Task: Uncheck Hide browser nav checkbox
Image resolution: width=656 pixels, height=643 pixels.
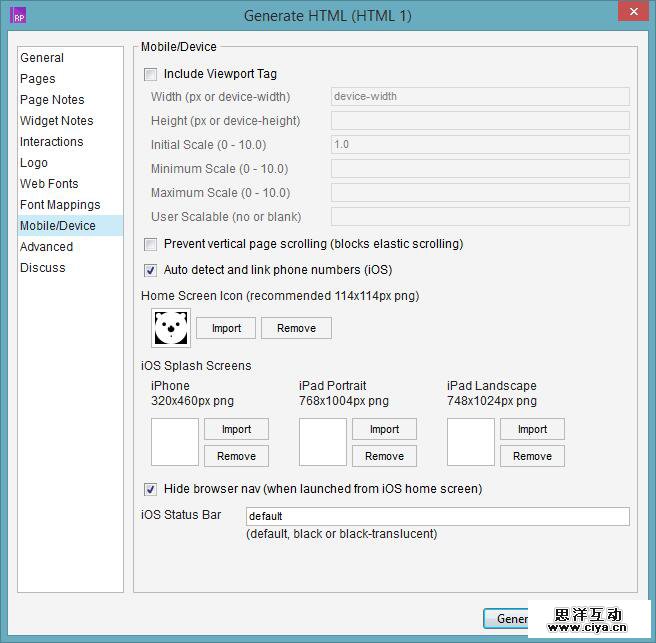Action: click(x=150, y=489)
